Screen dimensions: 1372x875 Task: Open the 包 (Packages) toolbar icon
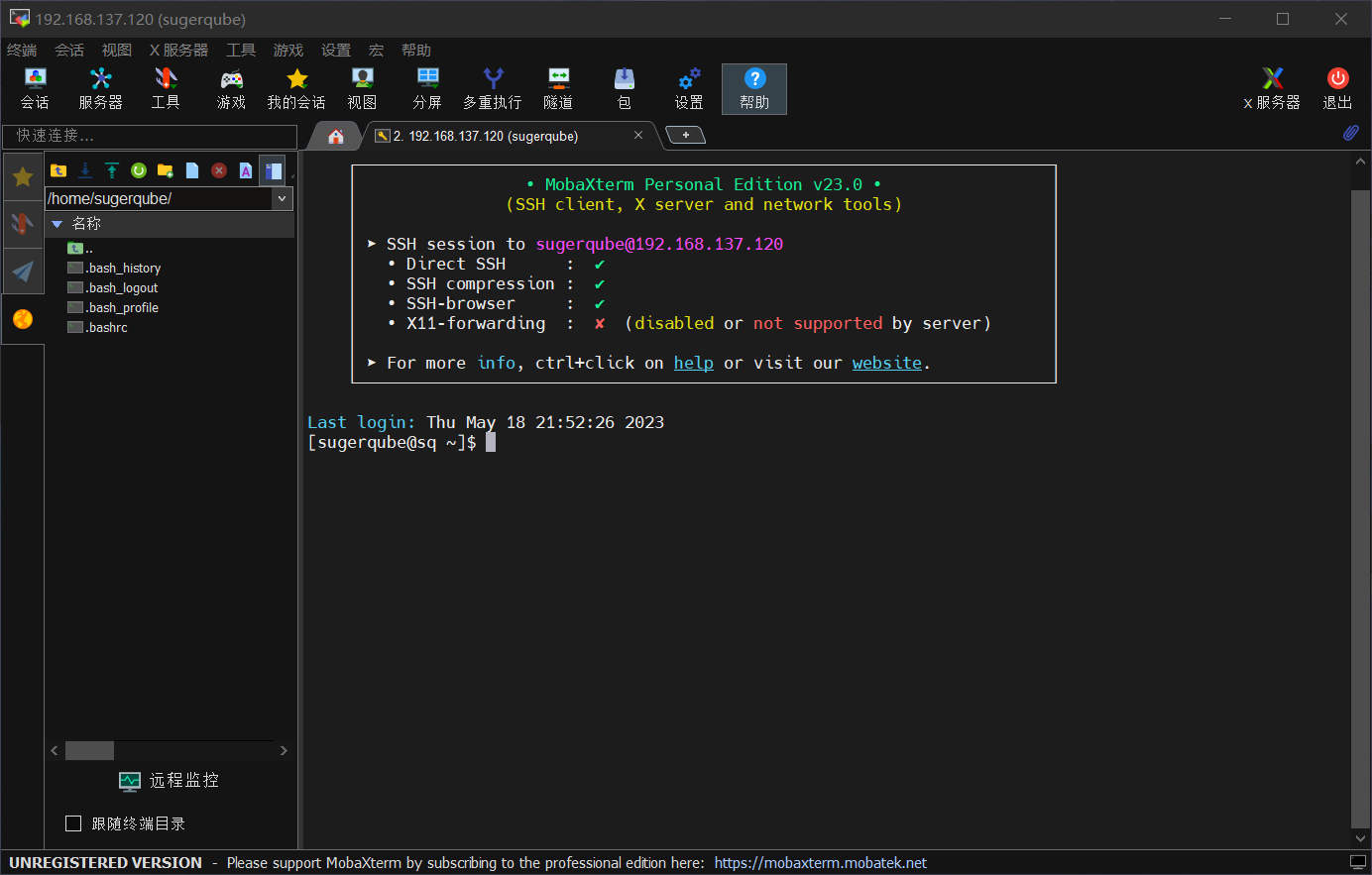(624, 89)
